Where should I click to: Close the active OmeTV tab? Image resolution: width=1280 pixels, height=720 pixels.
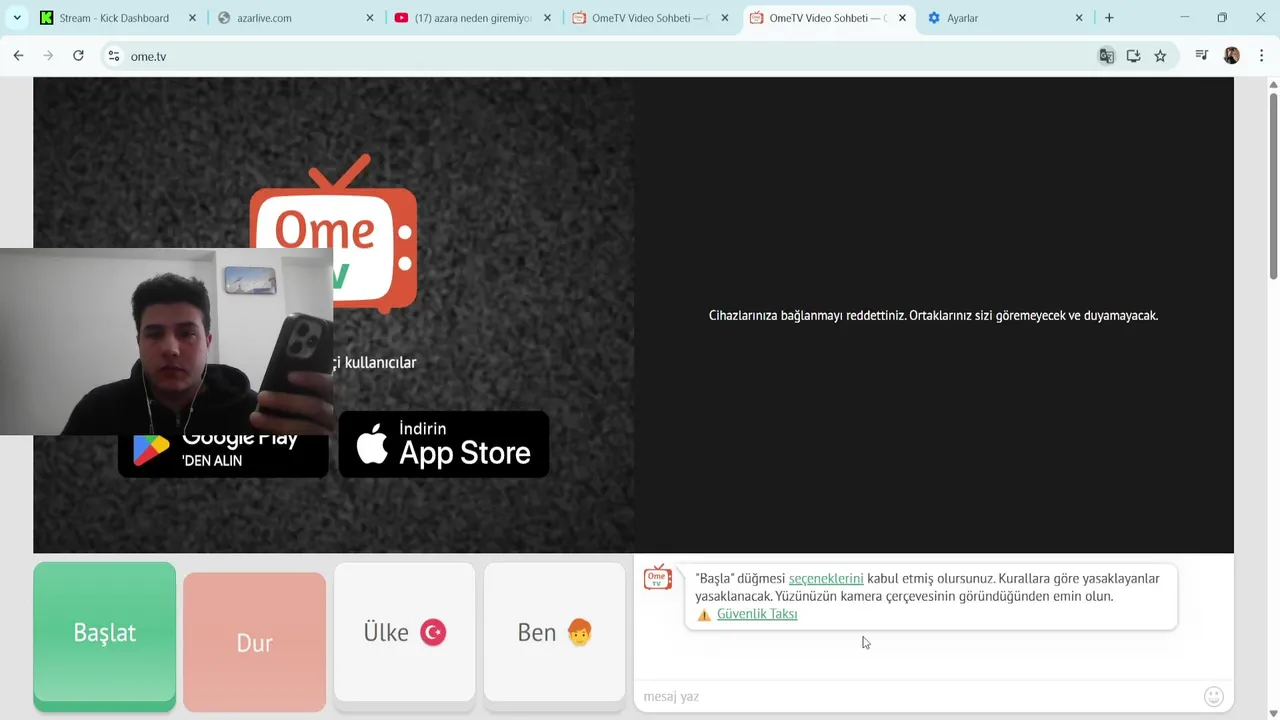coord(902,18)
